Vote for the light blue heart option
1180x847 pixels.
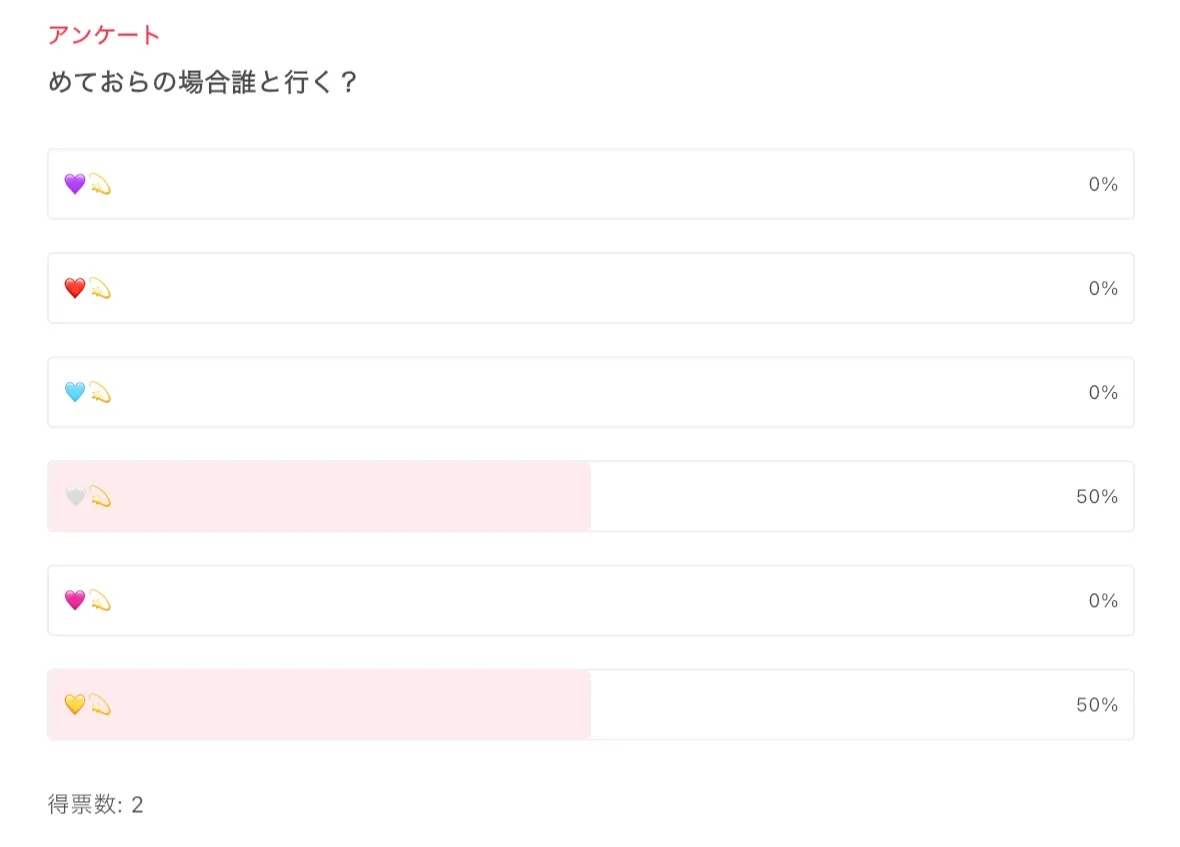(x=590, y=392)
